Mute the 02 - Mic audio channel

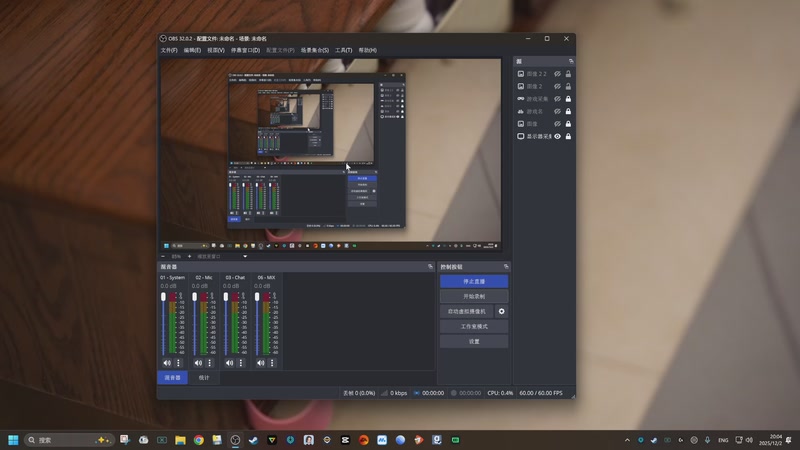pyautogui.click(x=198, y=363)
